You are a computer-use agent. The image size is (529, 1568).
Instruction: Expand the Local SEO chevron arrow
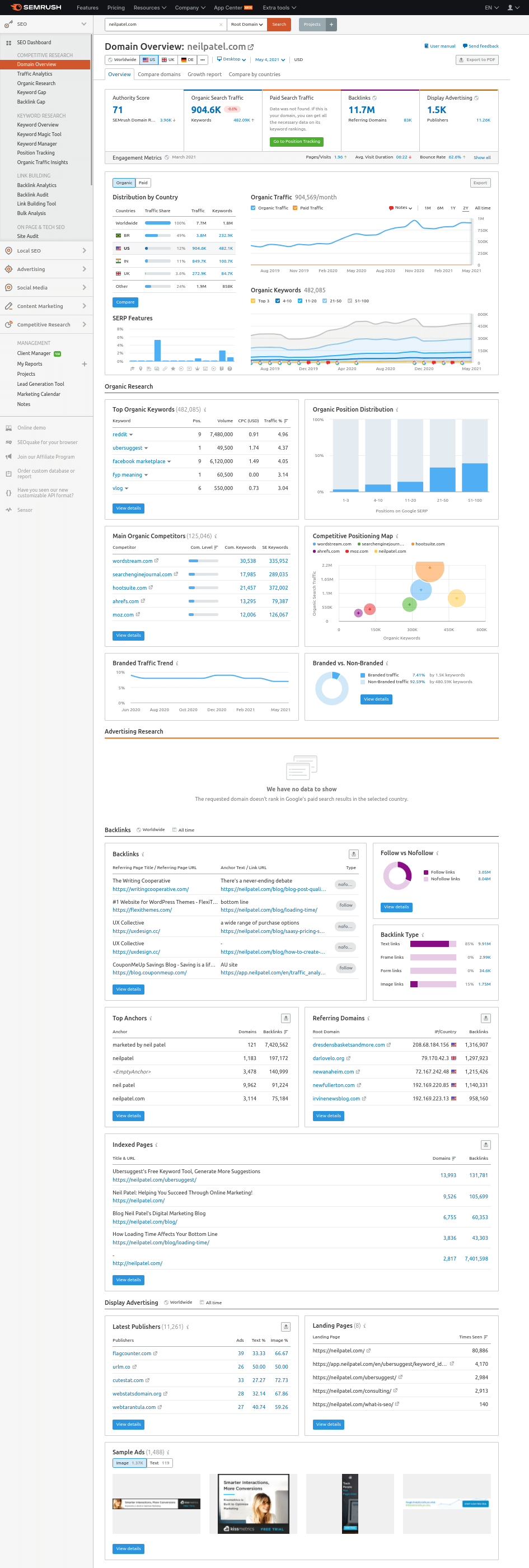84,251
